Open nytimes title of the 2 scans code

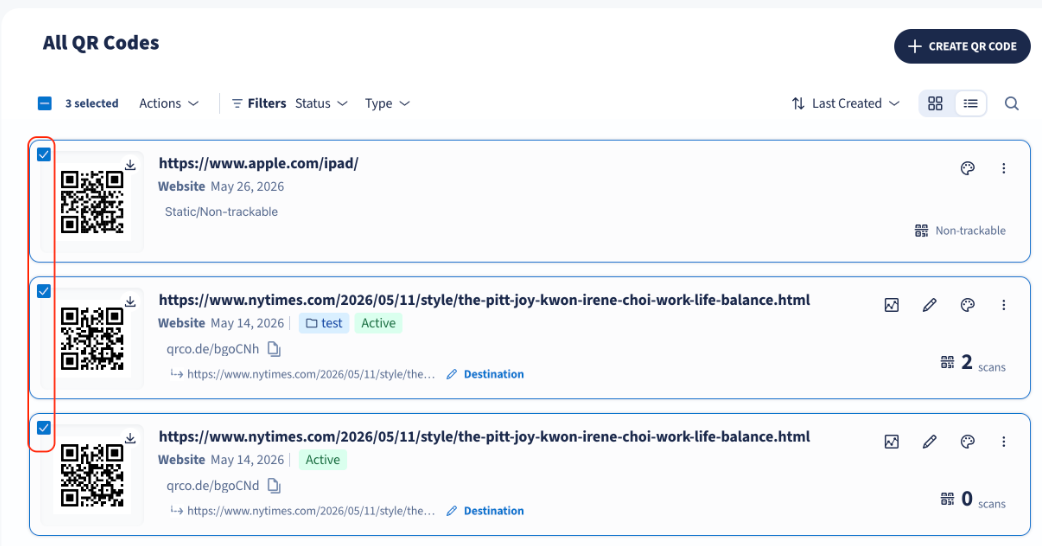484,300
